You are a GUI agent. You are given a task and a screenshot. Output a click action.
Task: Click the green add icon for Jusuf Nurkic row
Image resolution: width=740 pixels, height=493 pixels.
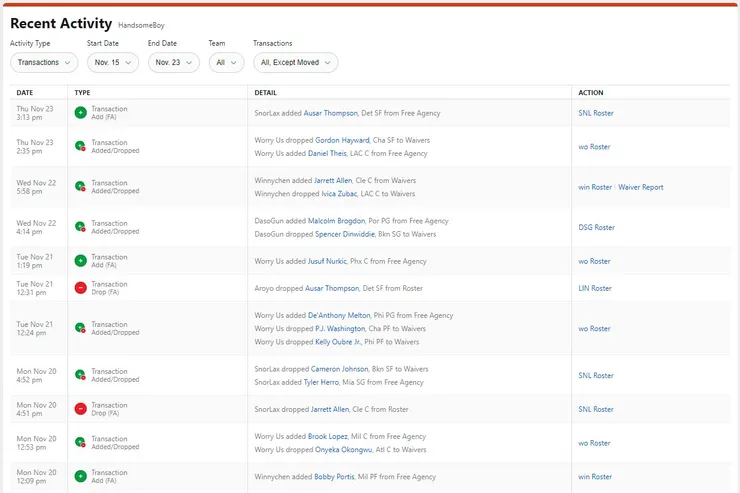point(80,261)
